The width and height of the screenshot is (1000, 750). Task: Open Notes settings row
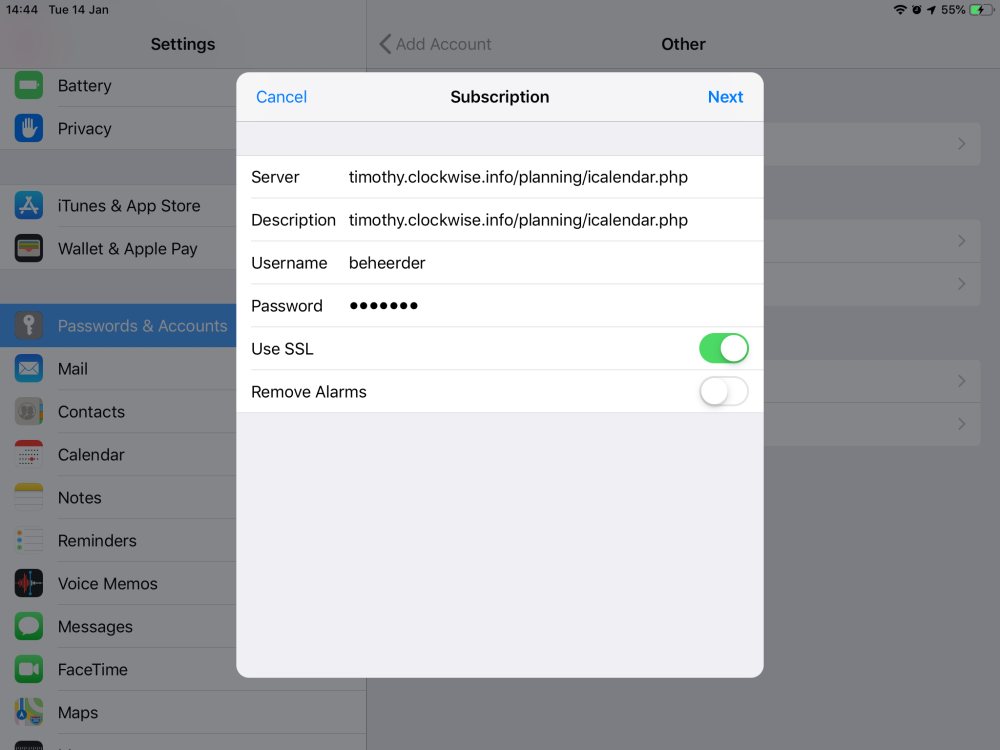pos(118,497)
